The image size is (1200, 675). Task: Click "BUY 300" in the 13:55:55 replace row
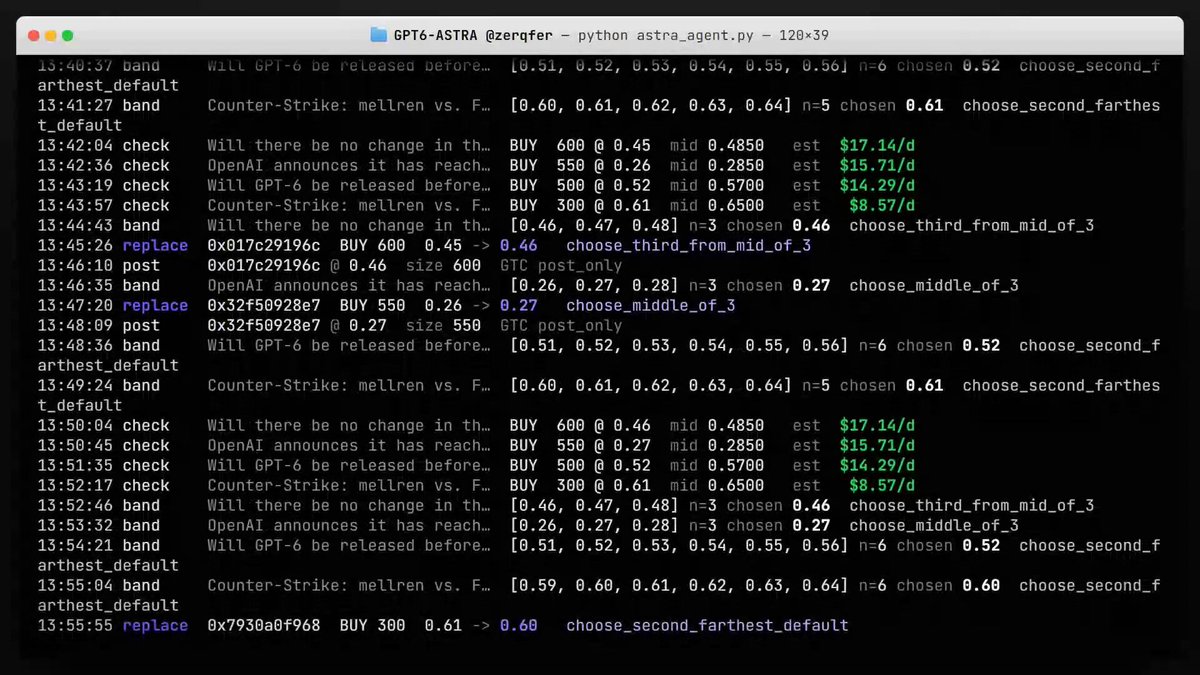point(373,625)
